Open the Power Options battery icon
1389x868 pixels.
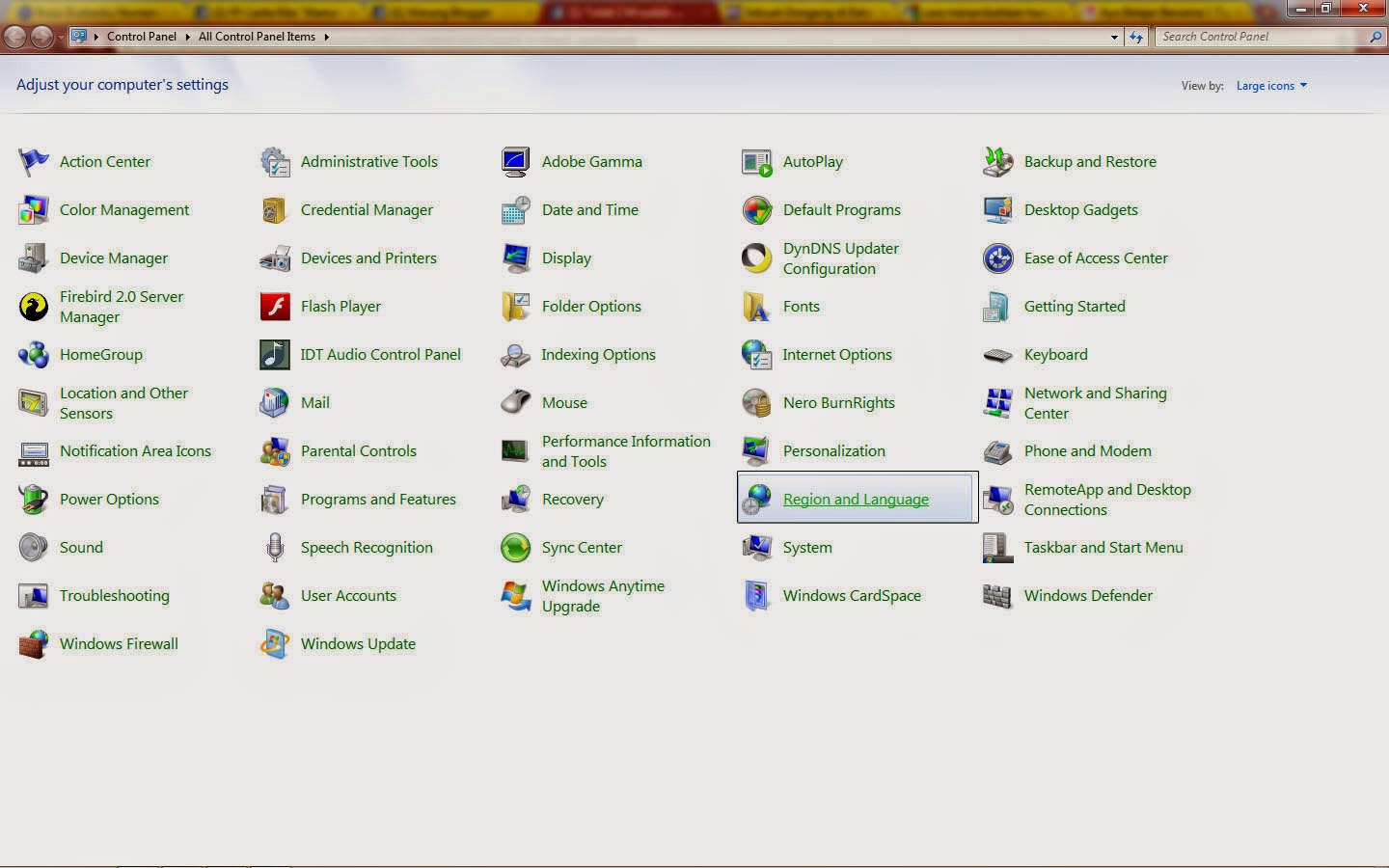[34, 500]
